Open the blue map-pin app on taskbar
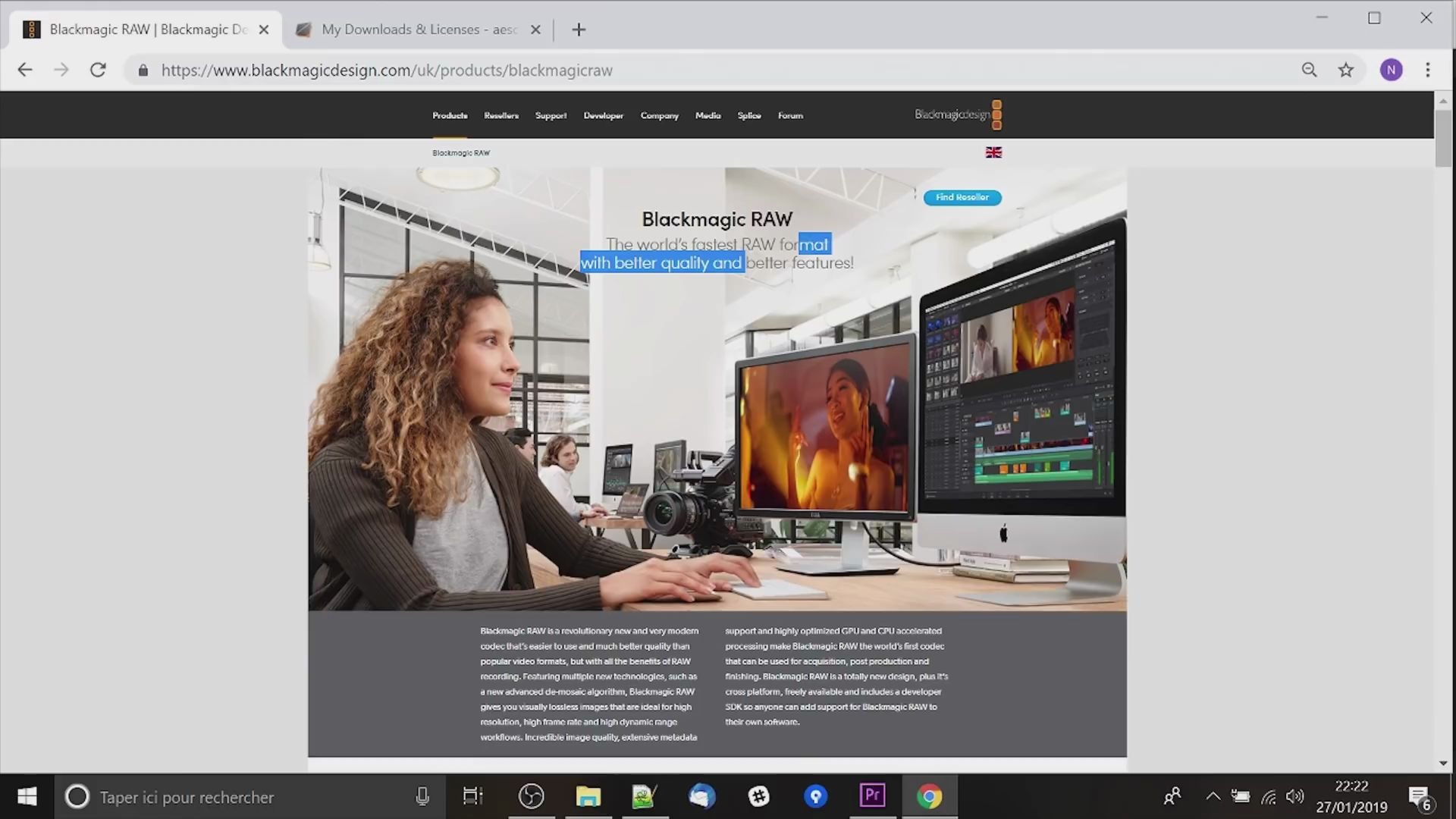Viewport: 1456px width, 819px height. tap(815, 796)
